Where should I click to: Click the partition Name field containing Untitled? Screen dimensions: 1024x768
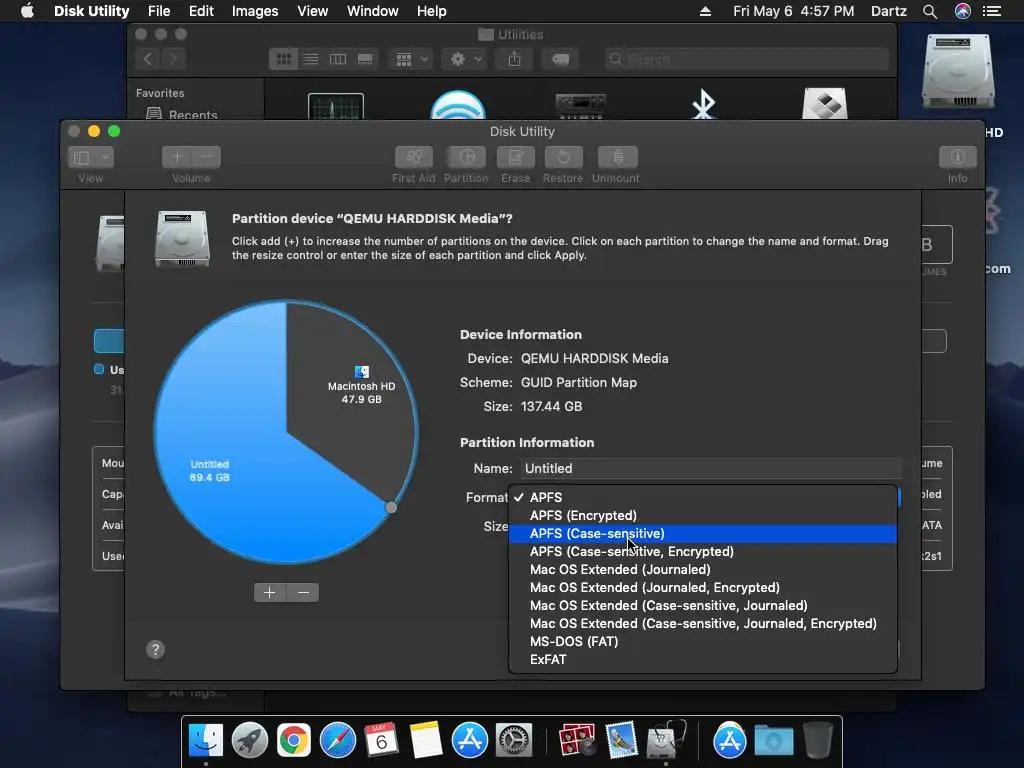pyautogui.click(x=711, y=468)
